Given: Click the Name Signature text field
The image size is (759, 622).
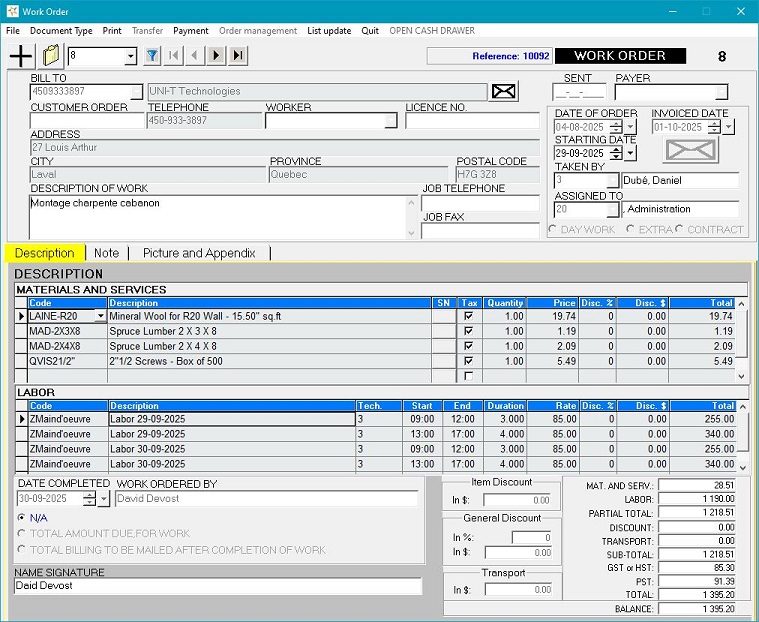Looking at the screenshot, I should click(218, 586).
